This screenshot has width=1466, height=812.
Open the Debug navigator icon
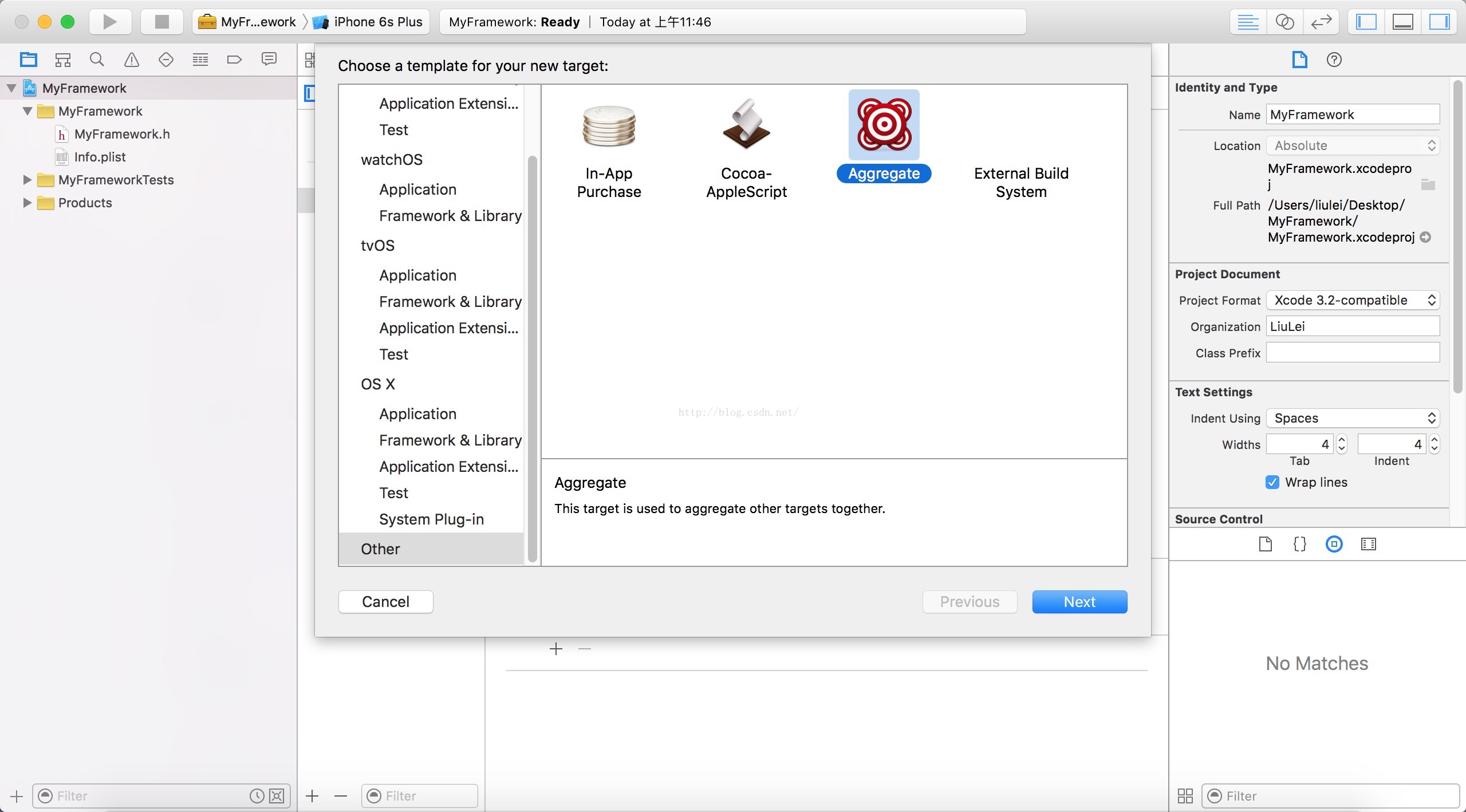(200, 60)
